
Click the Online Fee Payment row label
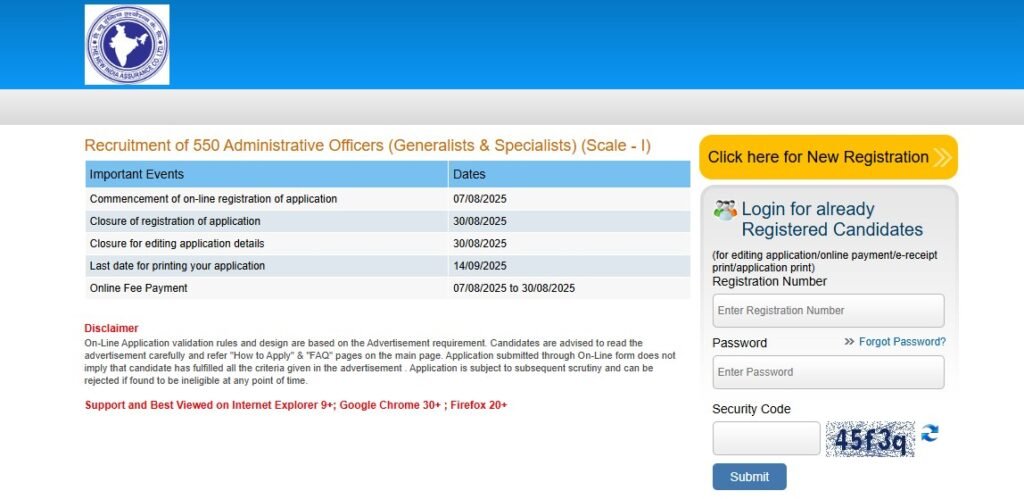click(138, 288)
